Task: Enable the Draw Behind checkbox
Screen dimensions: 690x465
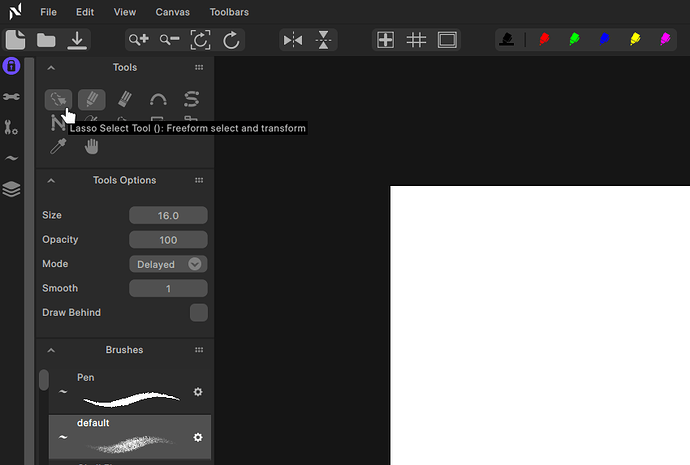Action: tap(199, 313)
